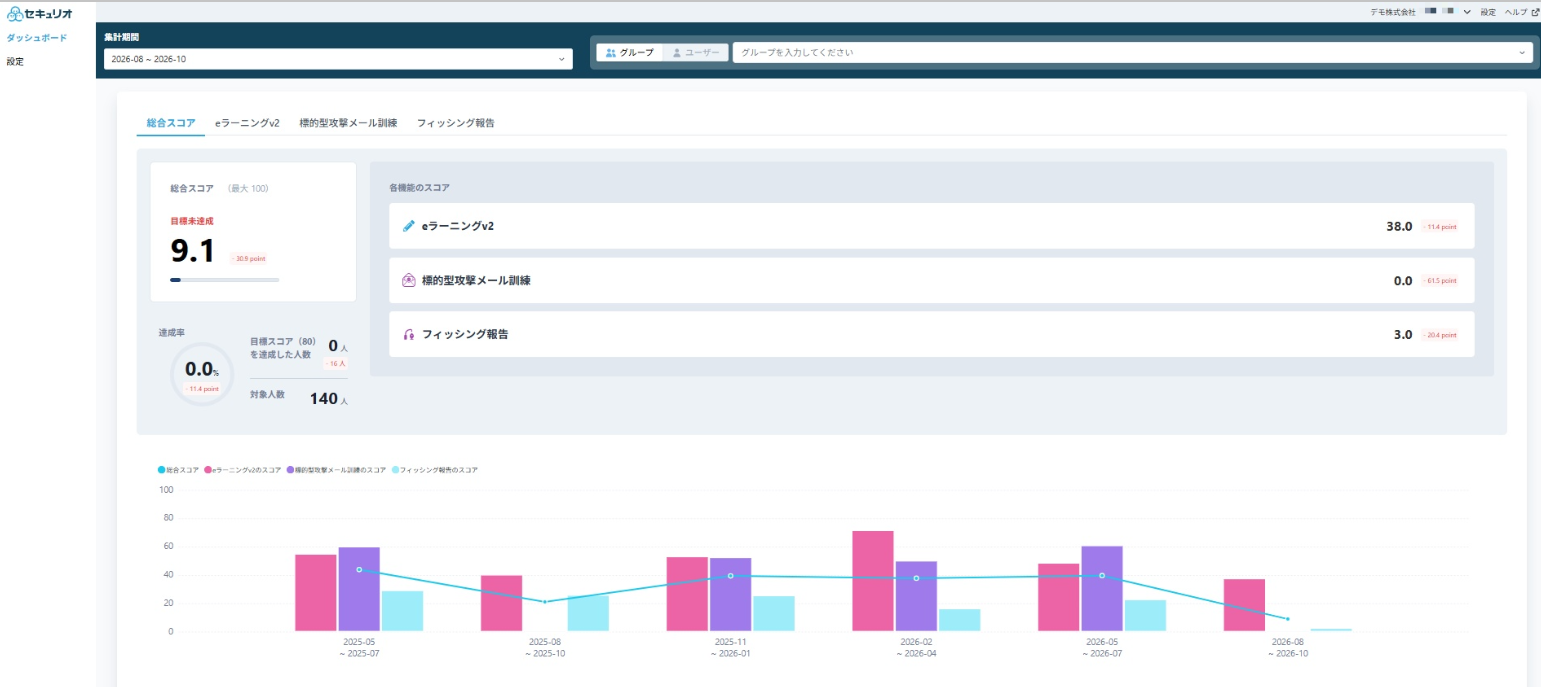This screenshot has height=687, width=1541.
Task: Click the line point at 2025-08
Action: (545, 602)
